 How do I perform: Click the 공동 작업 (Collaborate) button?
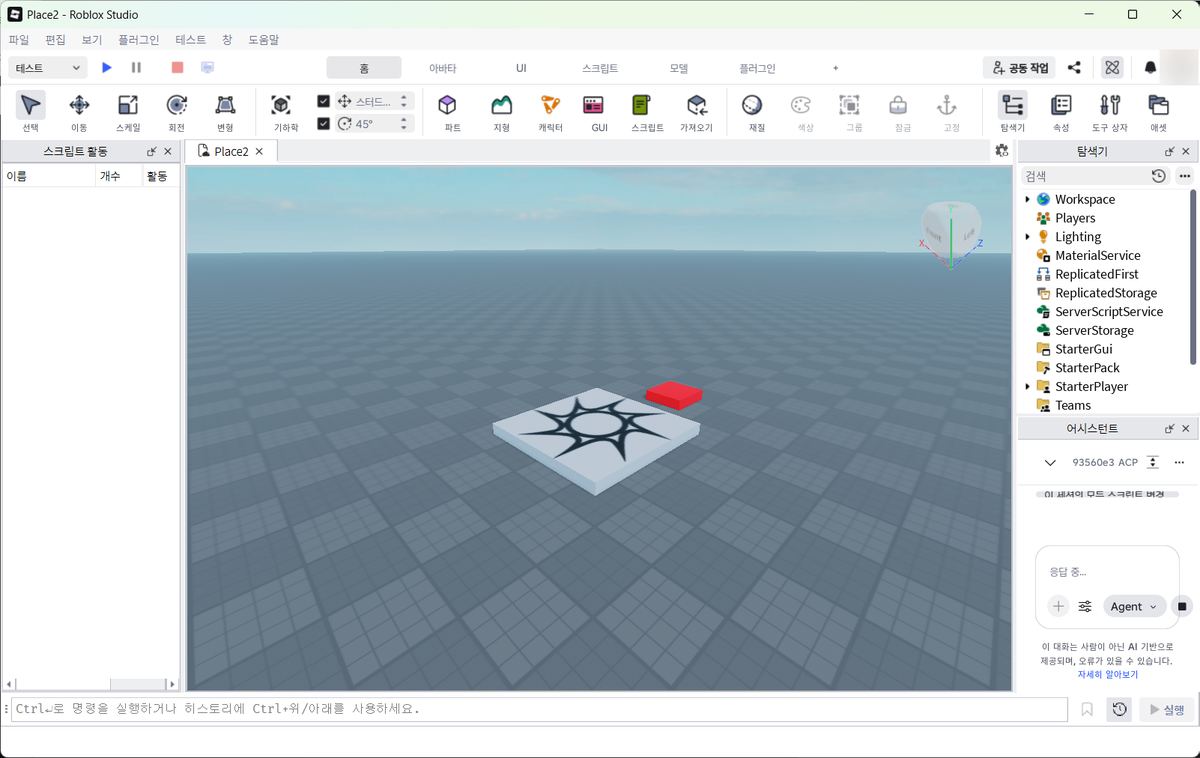[1020, 68]
